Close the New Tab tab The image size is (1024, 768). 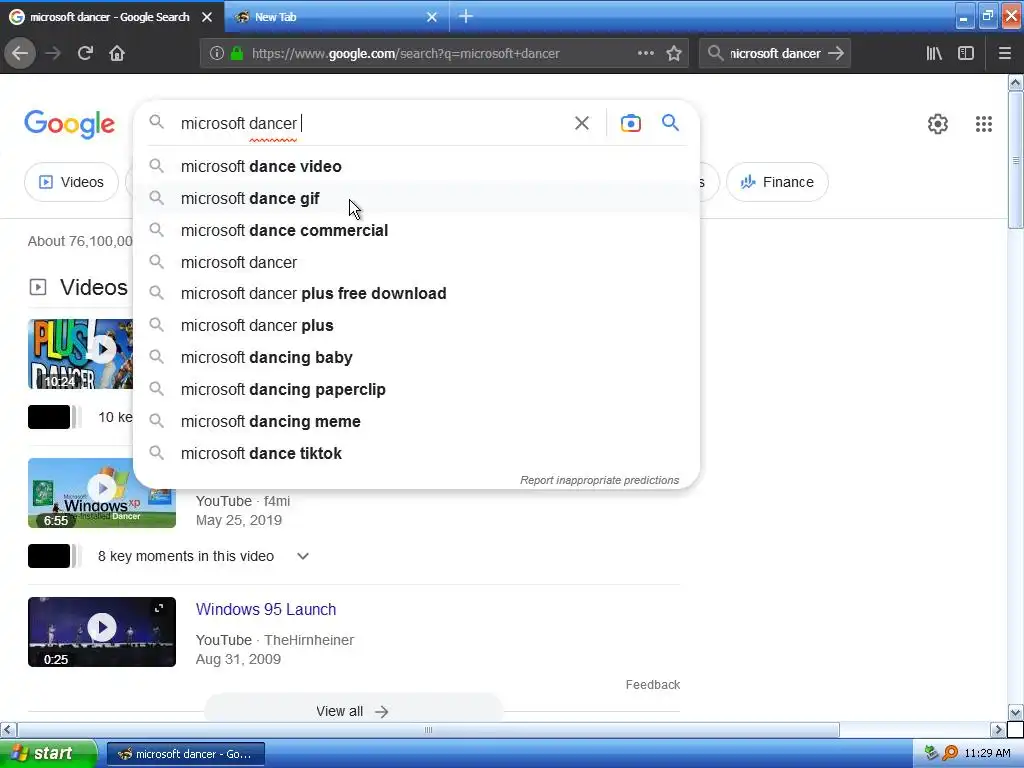tap(432, 17)
